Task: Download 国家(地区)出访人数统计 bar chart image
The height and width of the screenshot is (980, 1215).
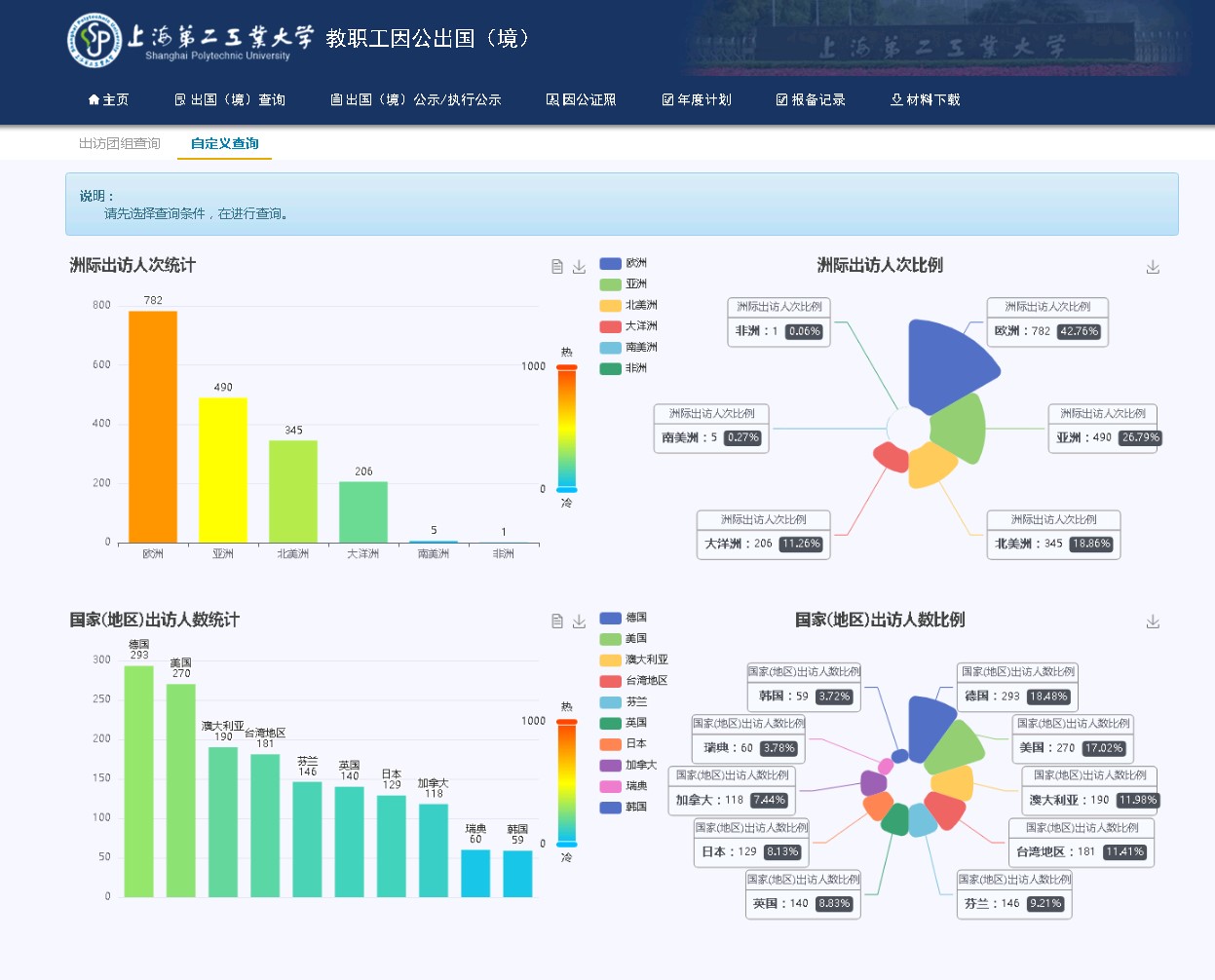Action: click(579, 622)
